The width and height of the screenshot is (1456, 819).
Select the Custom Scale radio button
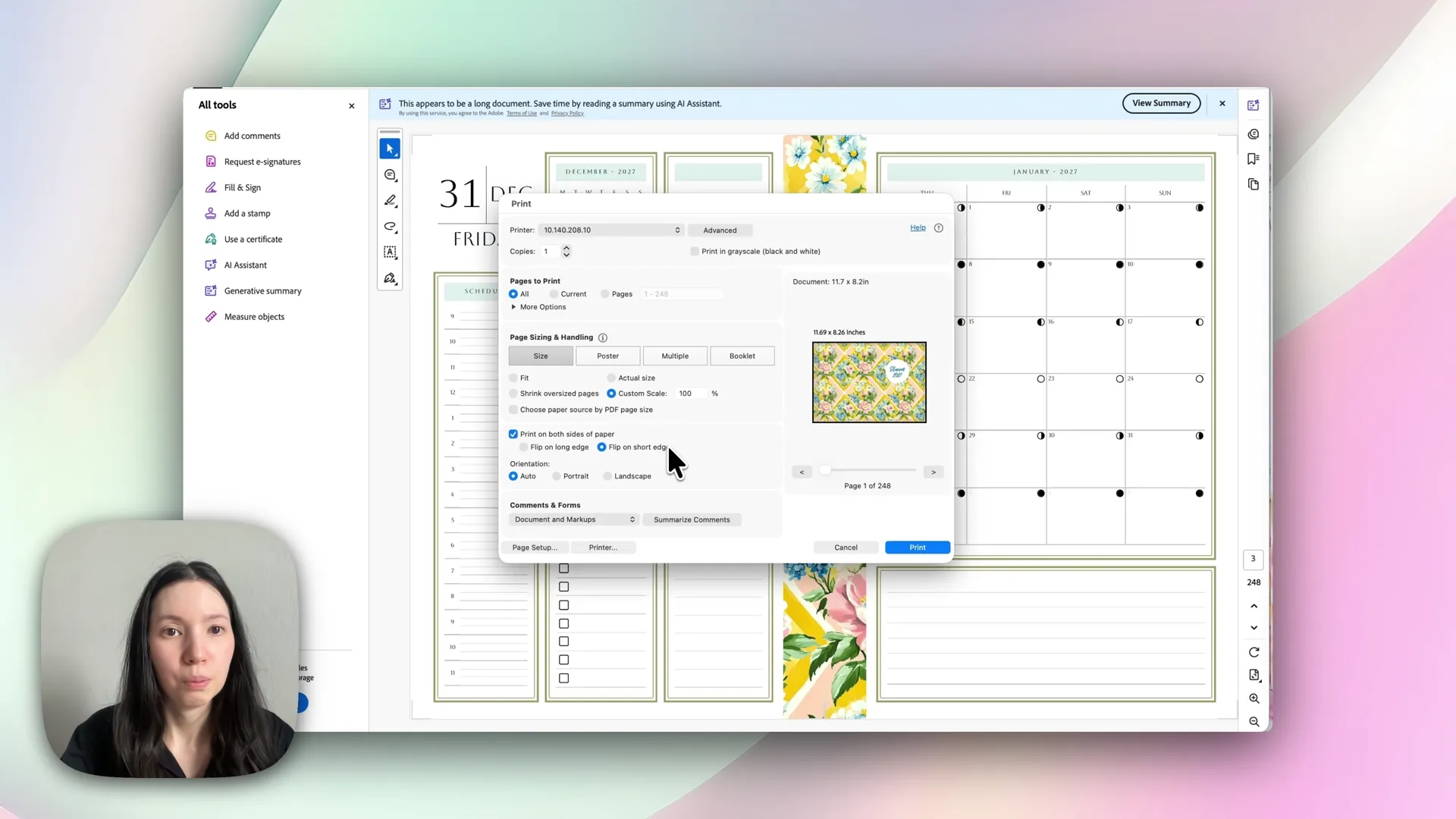[611, 394]
